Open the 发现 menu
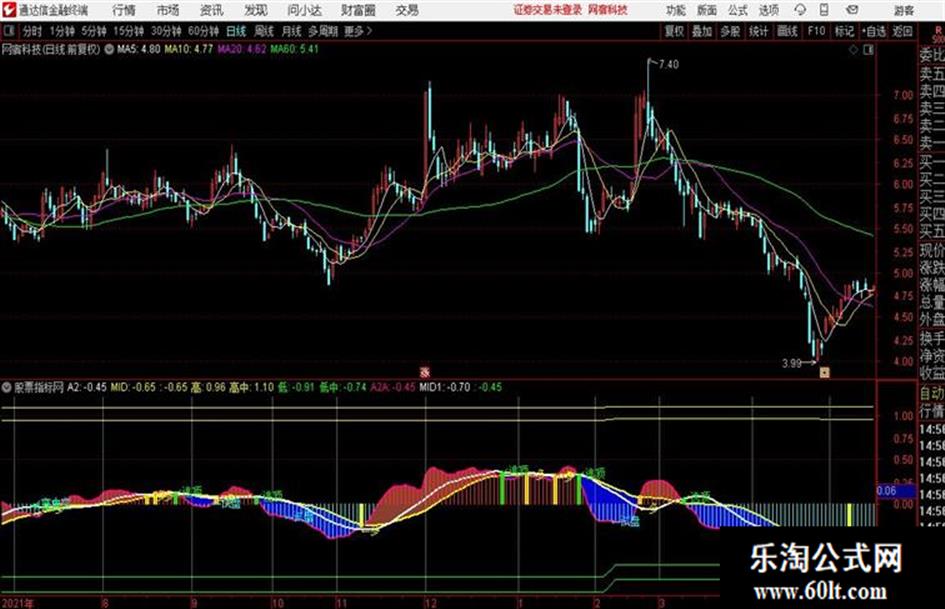The image size is (945, 609). (x=256, y=10)
